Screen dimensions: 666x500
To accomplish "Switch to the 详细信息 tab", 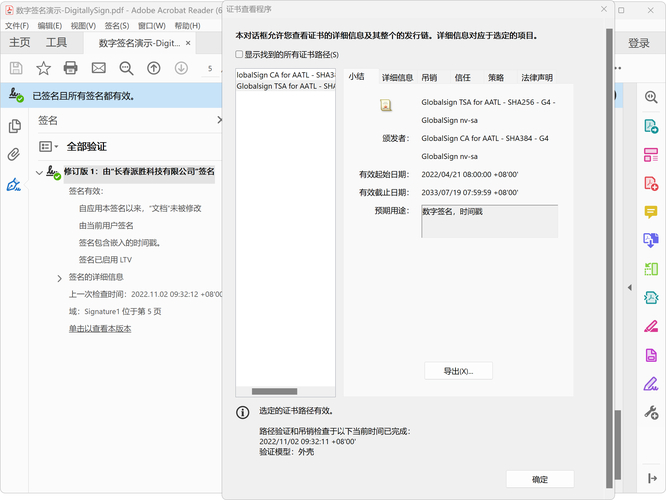I will click(x=397, y=77).
